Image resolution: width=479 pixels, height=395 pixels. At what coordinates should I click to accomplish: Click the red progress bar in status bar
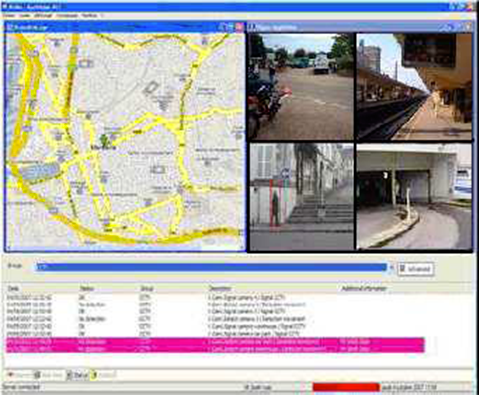click(x=346, y=387)
